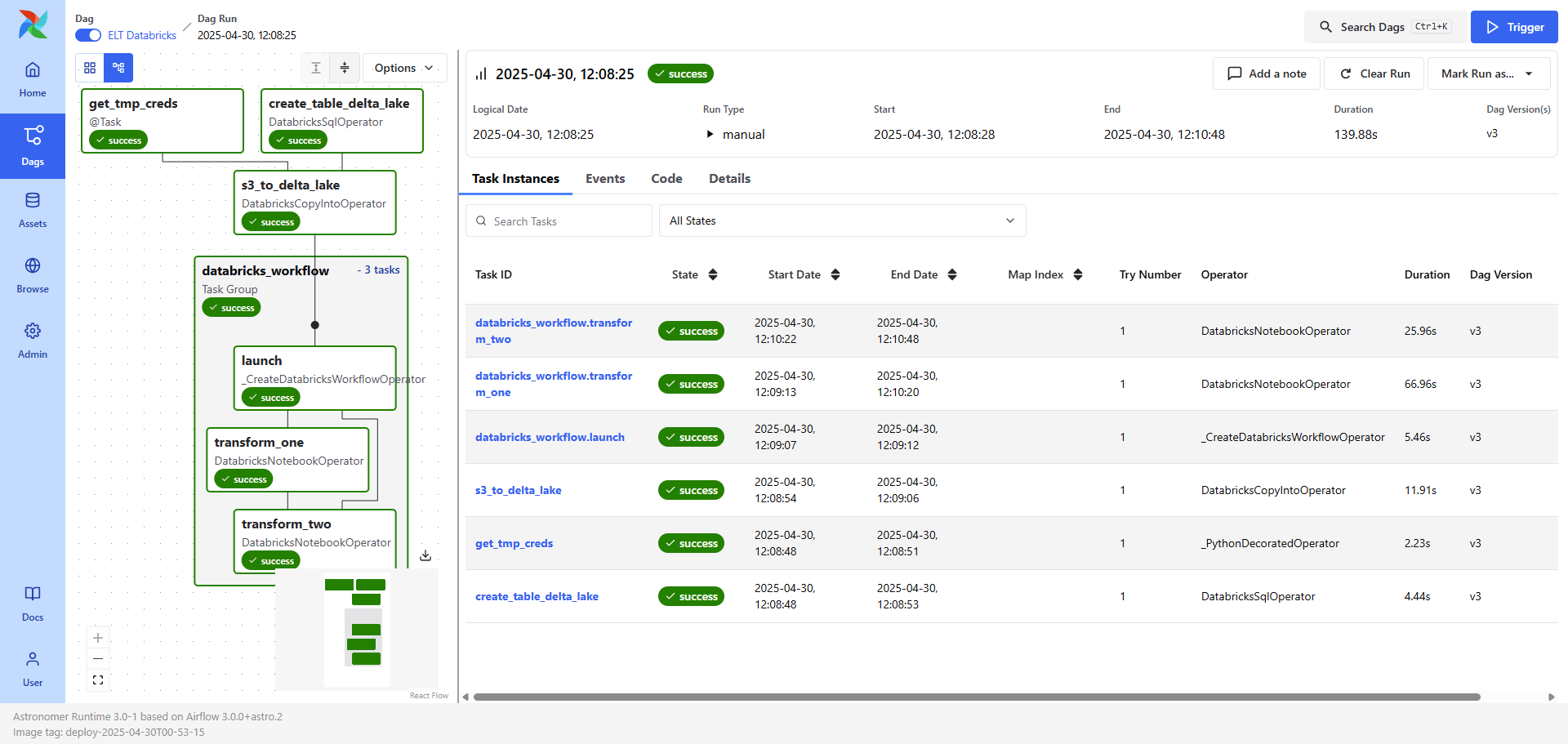This screenshot has width=1568, height=744.
Task: Click the Operator column header
Action: point(1224,274)
